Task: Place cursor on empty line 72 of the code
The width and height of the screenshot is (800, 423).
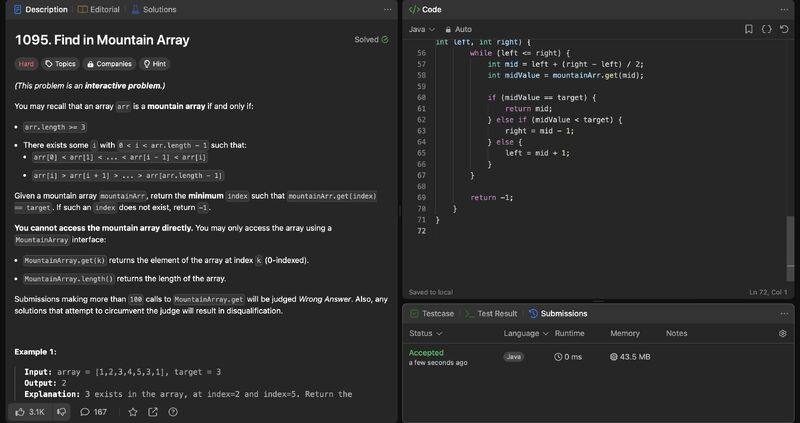Action: pyautogui.click(x=607, y=231)
